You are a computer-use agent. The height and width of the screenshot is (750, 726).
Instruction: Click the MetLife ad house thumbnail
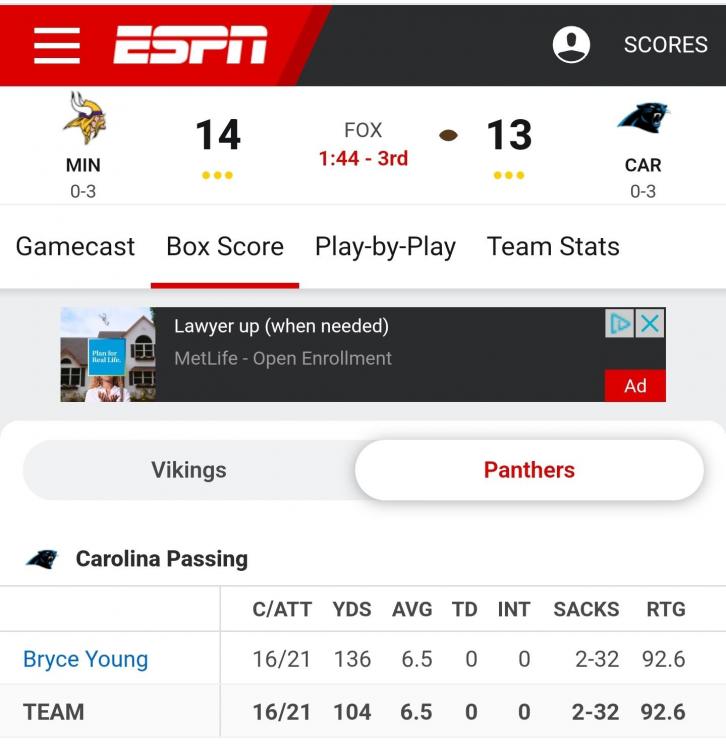(x=108, y=355)
